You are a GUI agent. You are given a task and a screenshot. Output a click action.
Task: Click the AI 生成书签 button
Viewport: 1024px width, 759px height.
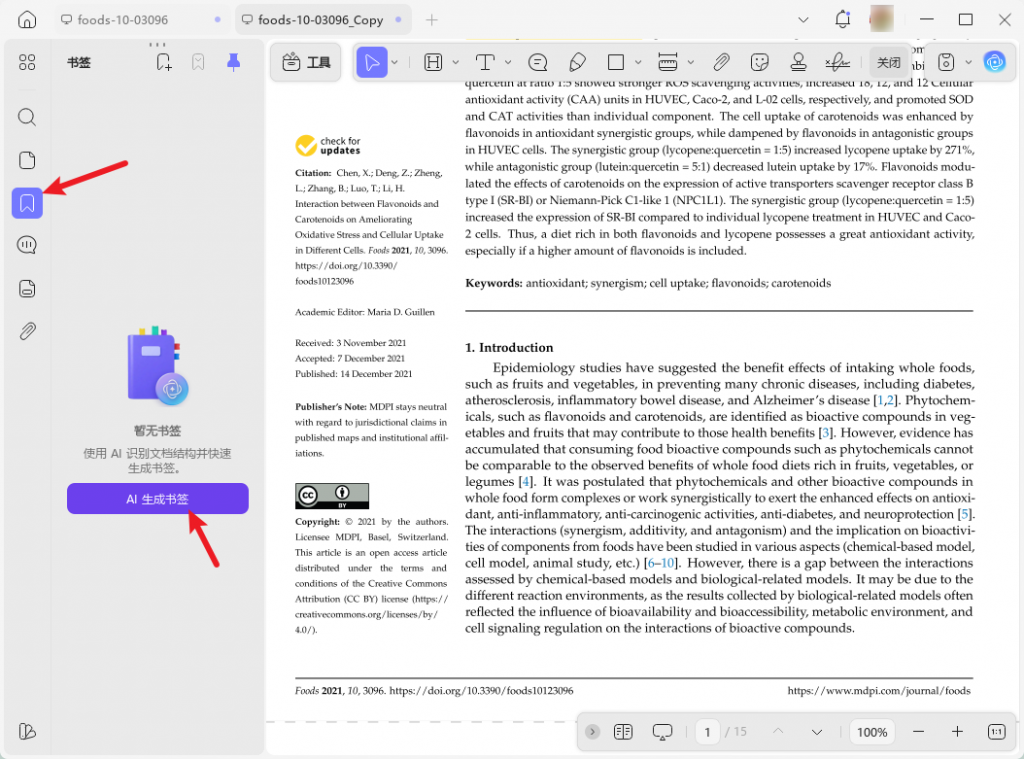pyautogui.click(x=157, y=499)
